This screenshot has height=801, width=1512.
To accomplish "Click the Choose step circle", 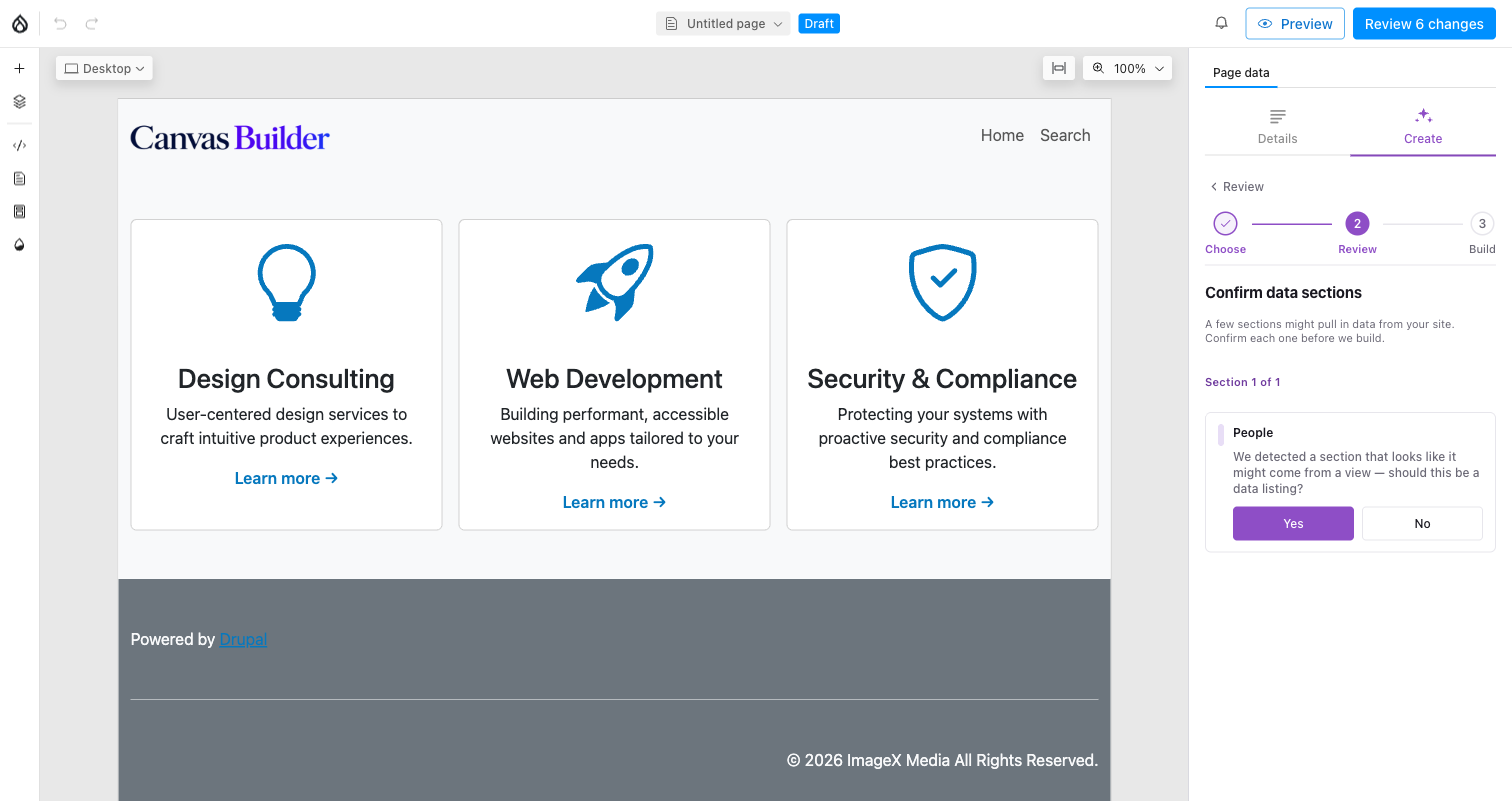I will [x=1225, y=223].
